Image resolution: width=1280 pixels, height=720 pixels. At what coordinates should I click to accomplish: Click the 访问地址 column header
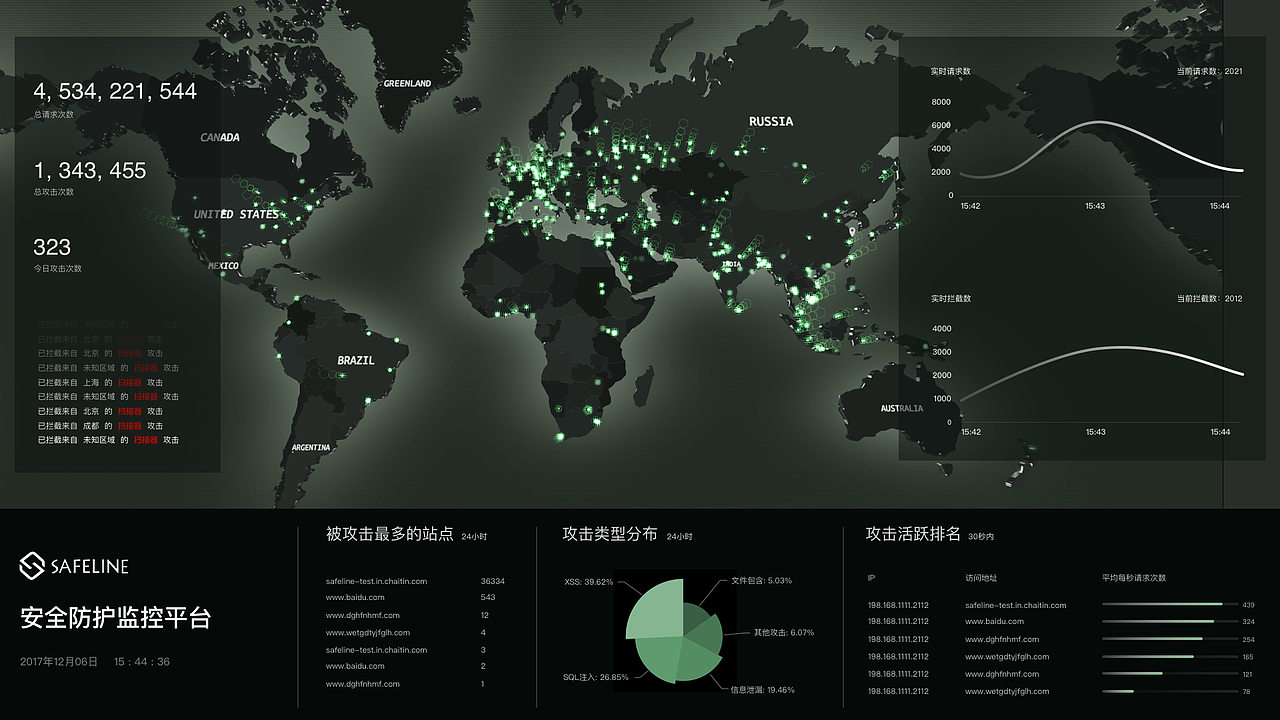981,578
